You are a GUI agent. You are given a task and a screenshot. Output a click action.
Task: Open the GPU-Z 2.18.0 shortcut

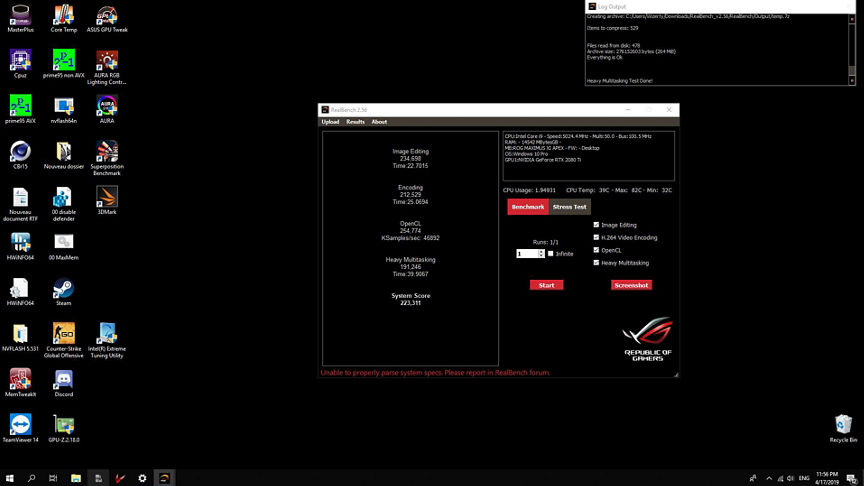[x=63, y=424]
